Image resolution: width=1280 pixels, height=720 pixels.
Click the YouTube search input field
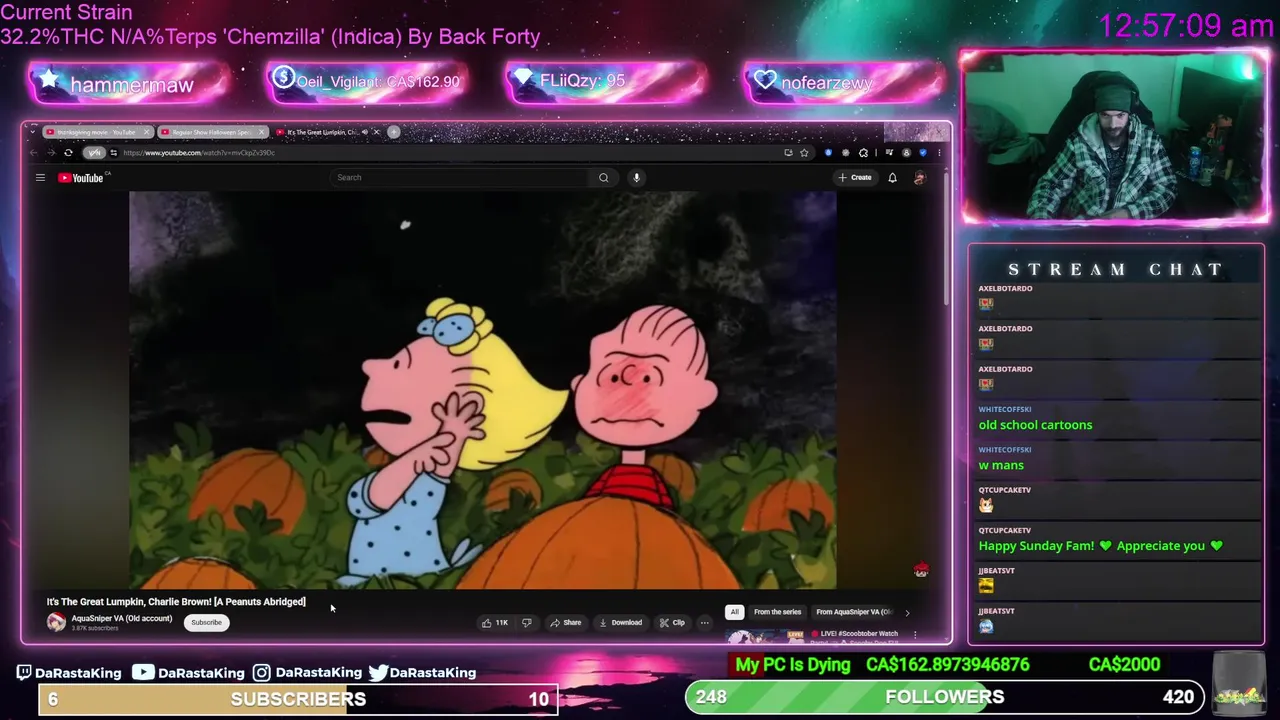click(x=460, y=178)
